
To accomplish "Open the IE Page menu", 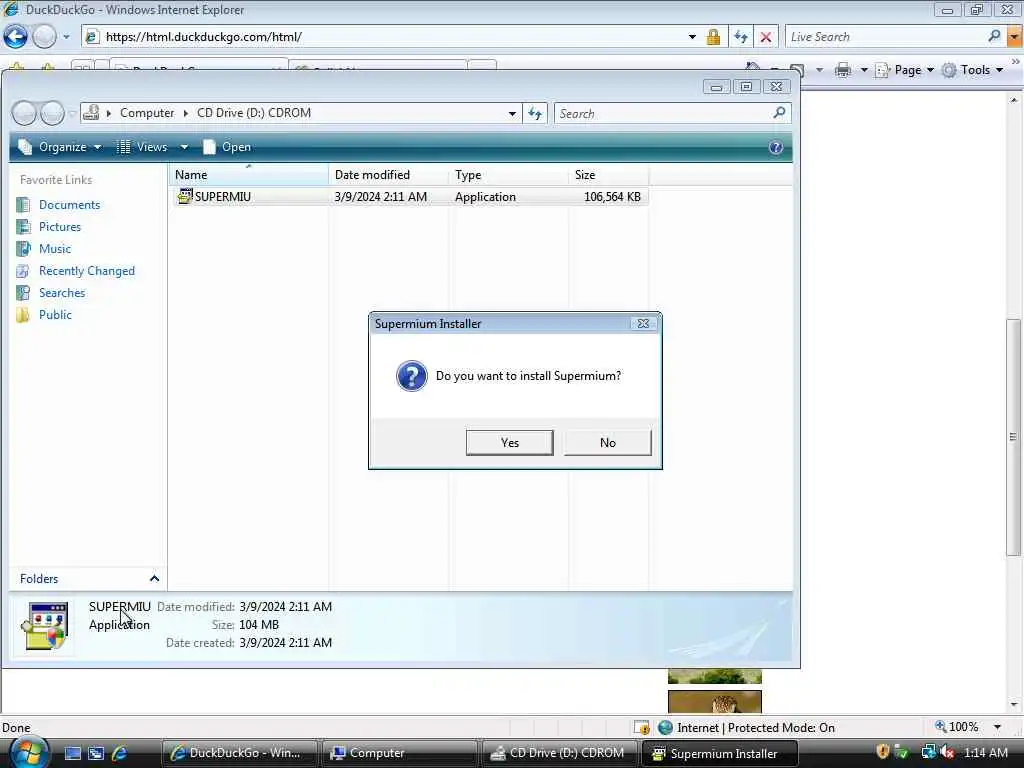I will (x=905, y=70).
